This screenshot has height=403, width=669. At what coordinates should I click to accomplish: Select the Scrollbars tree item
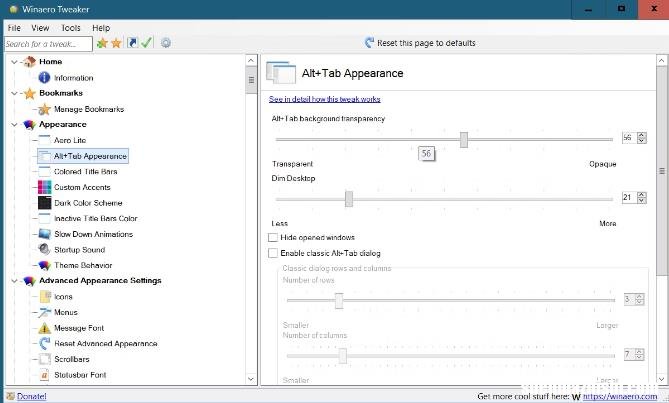[x=72, y=359]
